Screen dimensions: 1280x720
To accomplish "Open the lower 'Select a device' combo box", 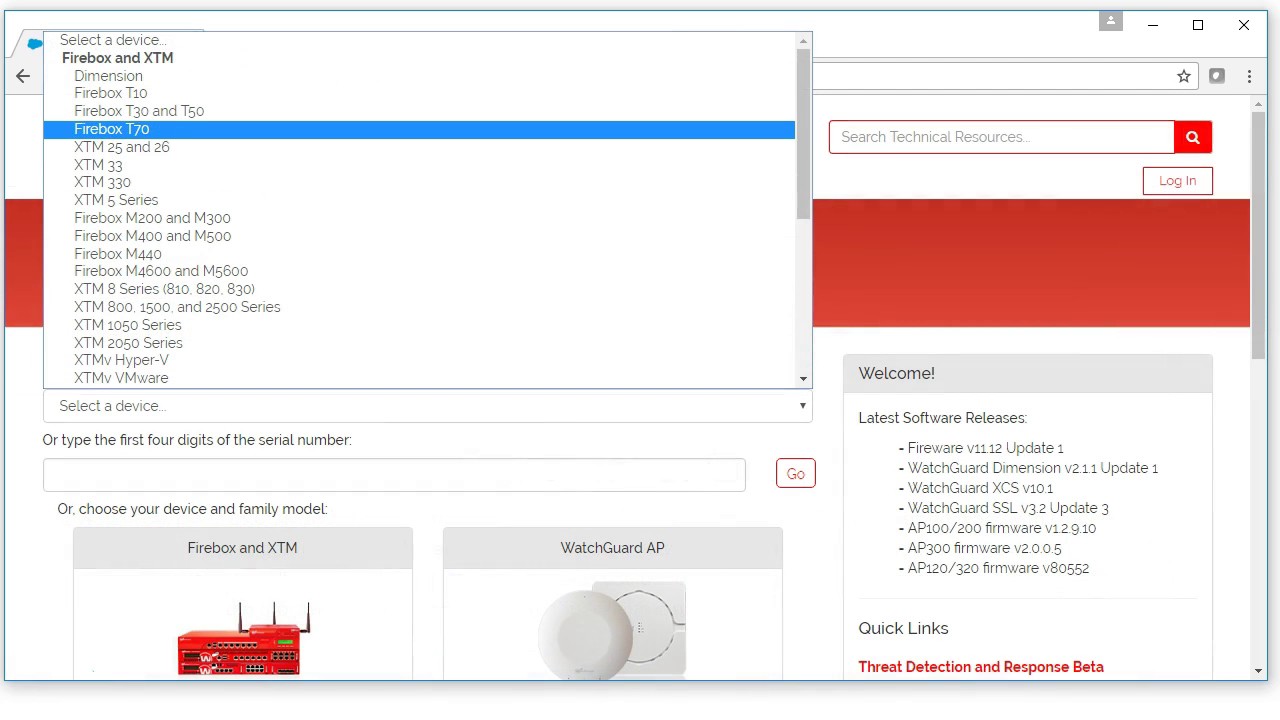I will (x=427, y=406).
